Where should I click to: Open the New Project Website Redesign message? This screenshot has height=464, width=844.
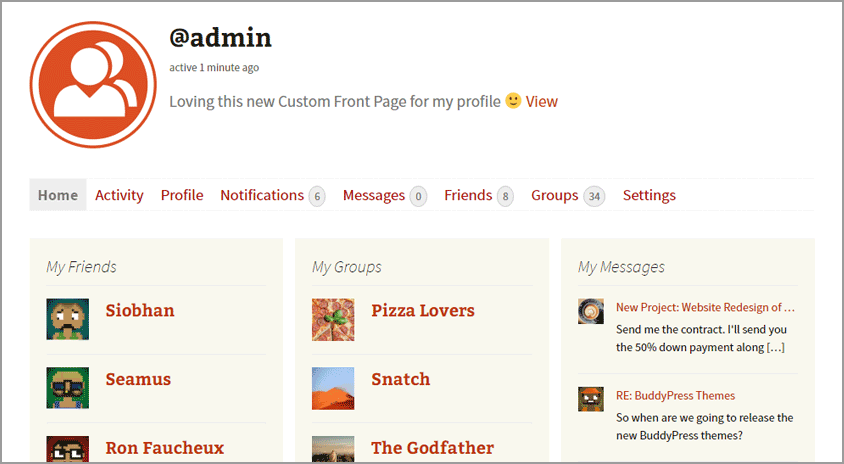[x=705, y=307]
